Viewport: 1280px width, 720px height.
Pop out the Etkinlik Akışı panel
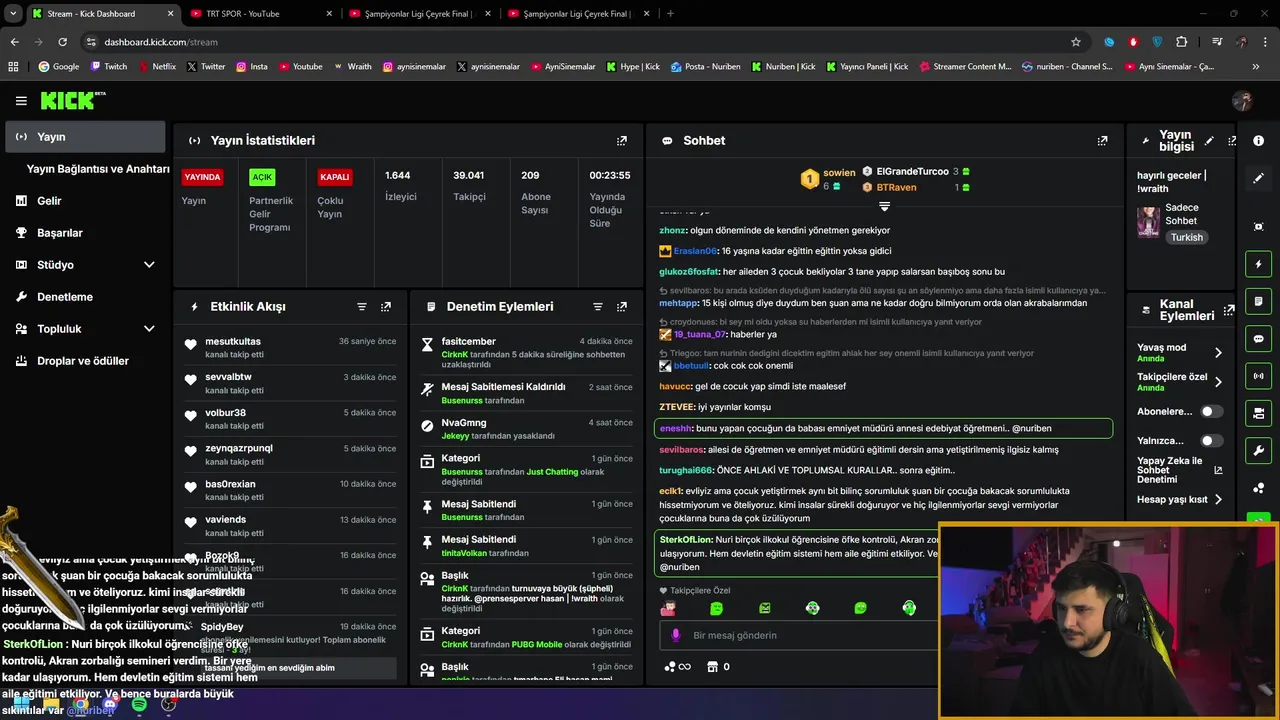[x=386, y=307]
